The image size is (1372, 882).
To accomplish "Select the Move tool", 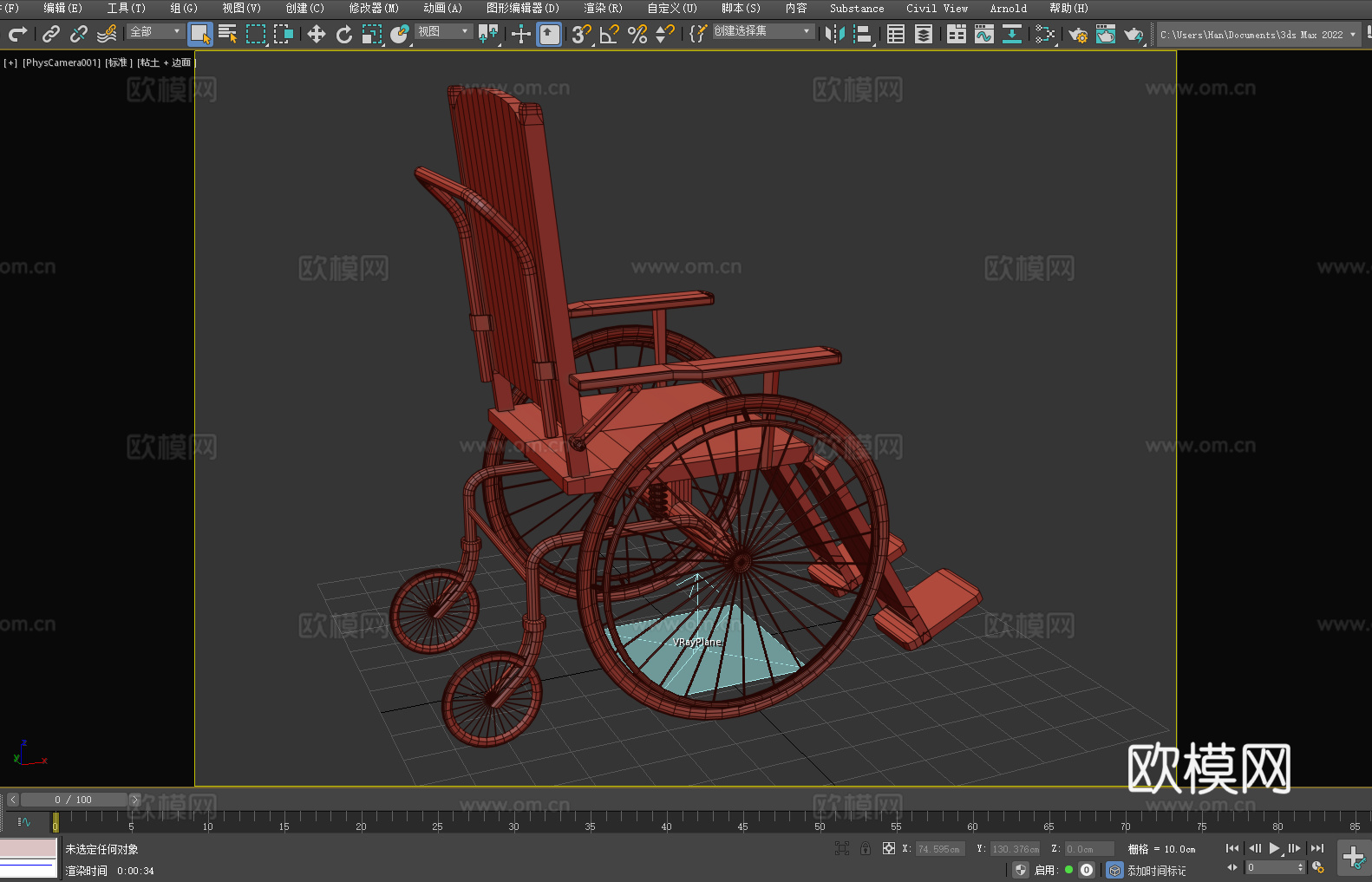I will 317,34.
